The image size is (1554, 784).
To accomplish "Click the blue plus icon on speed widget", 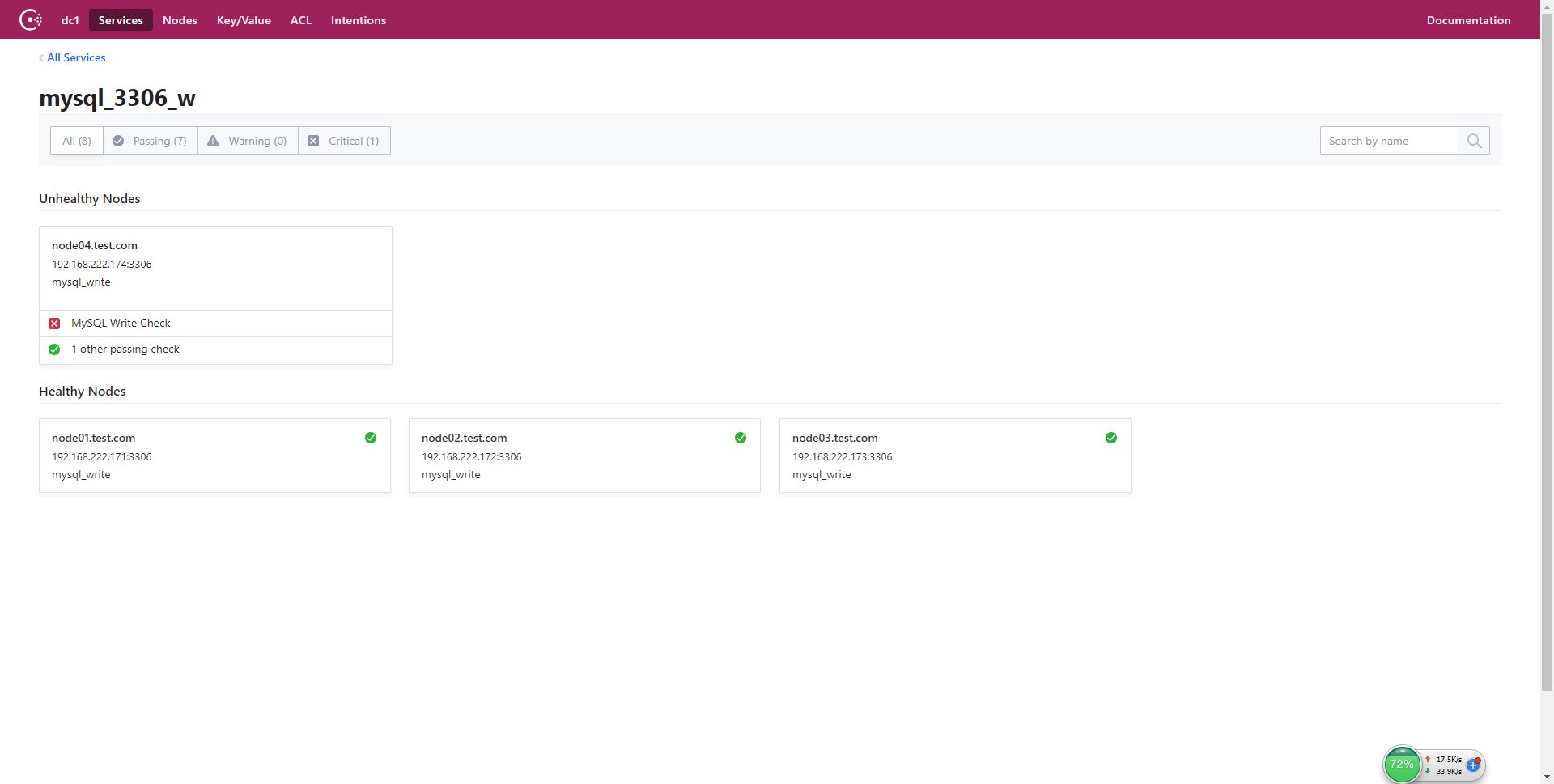I will click(1474, 765).
